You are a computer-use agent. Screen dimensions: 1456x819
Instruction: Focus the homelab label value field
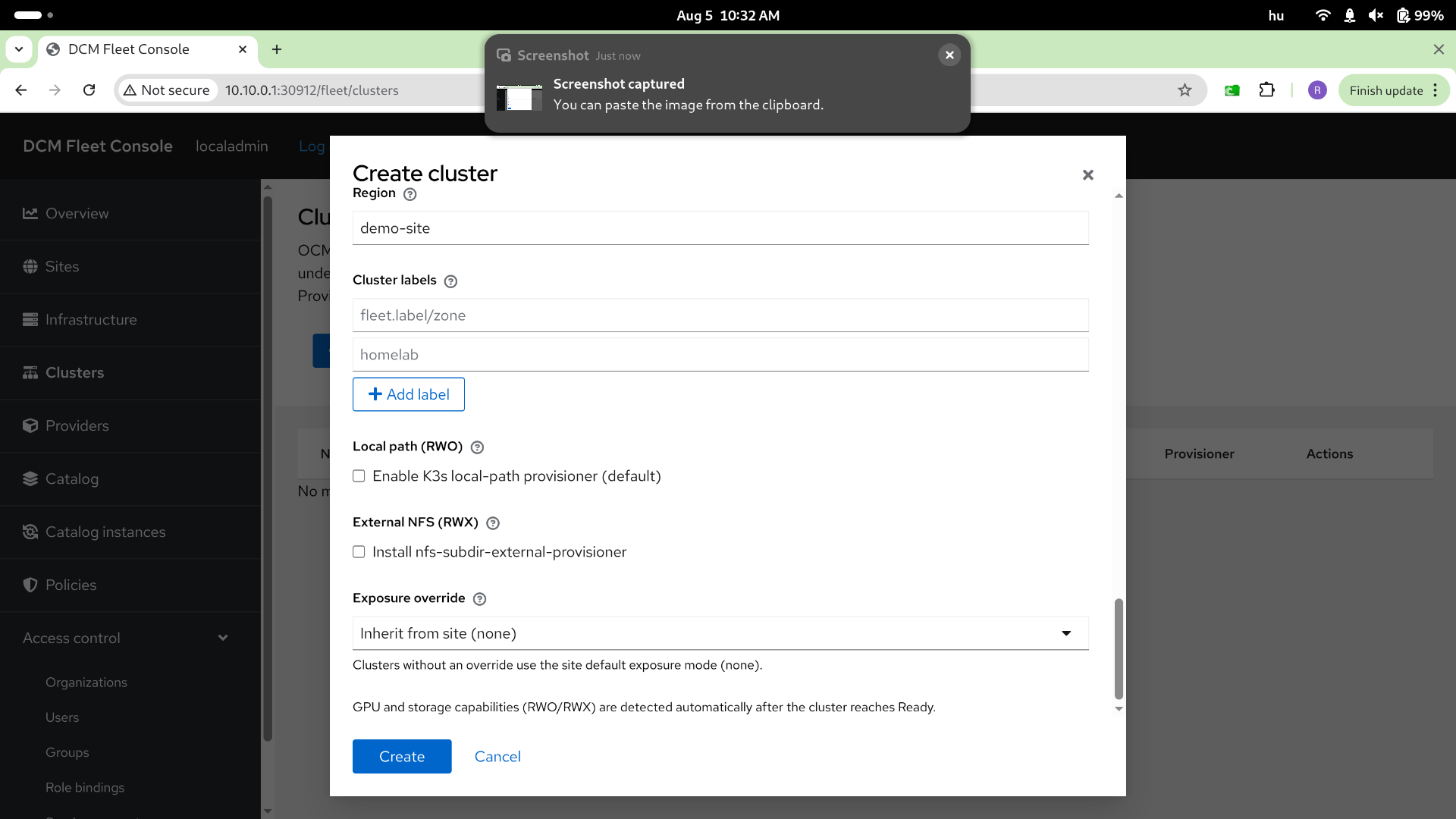point(720,355)
